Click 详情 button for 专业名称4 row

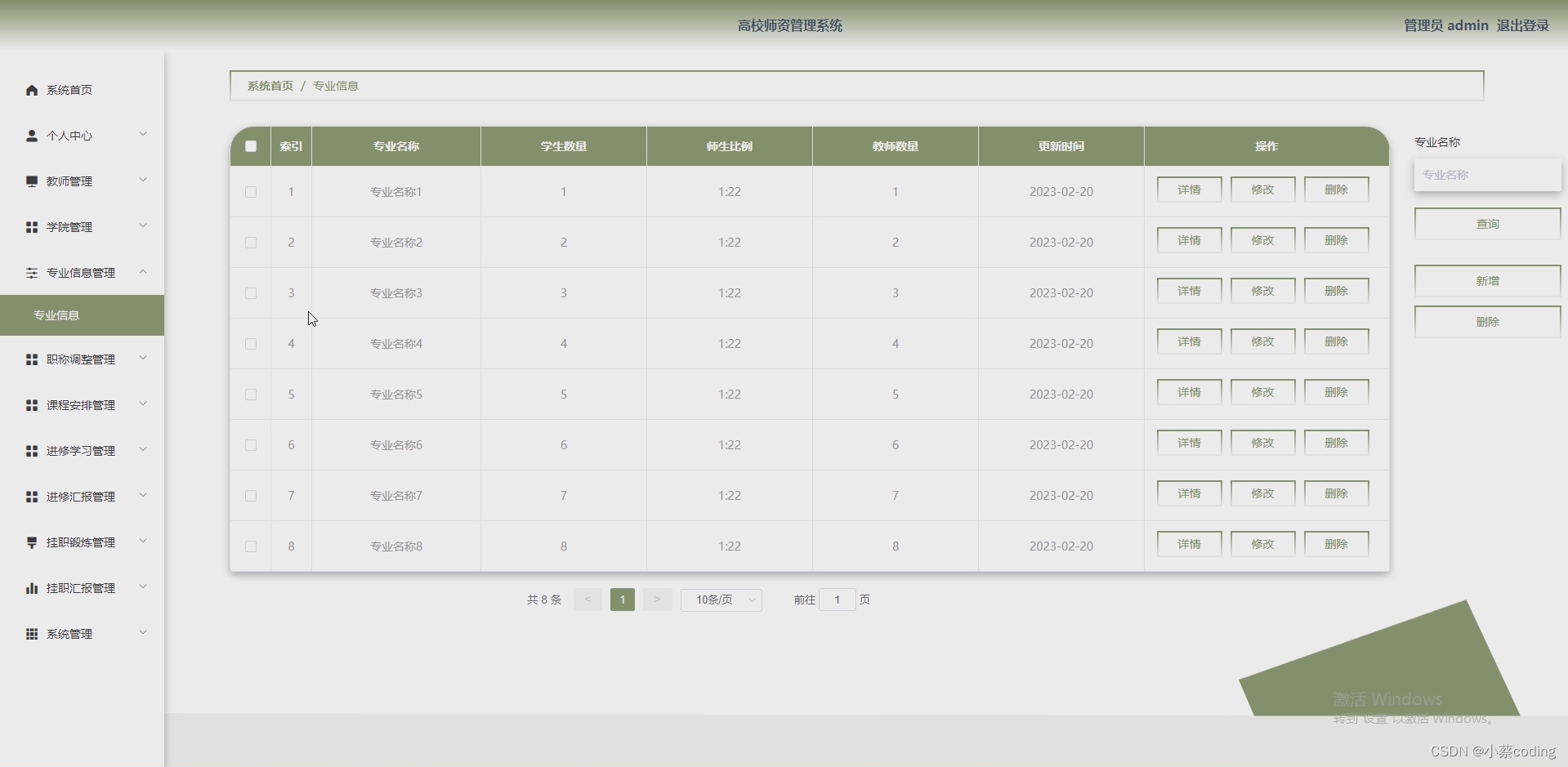pos(1189,341)
